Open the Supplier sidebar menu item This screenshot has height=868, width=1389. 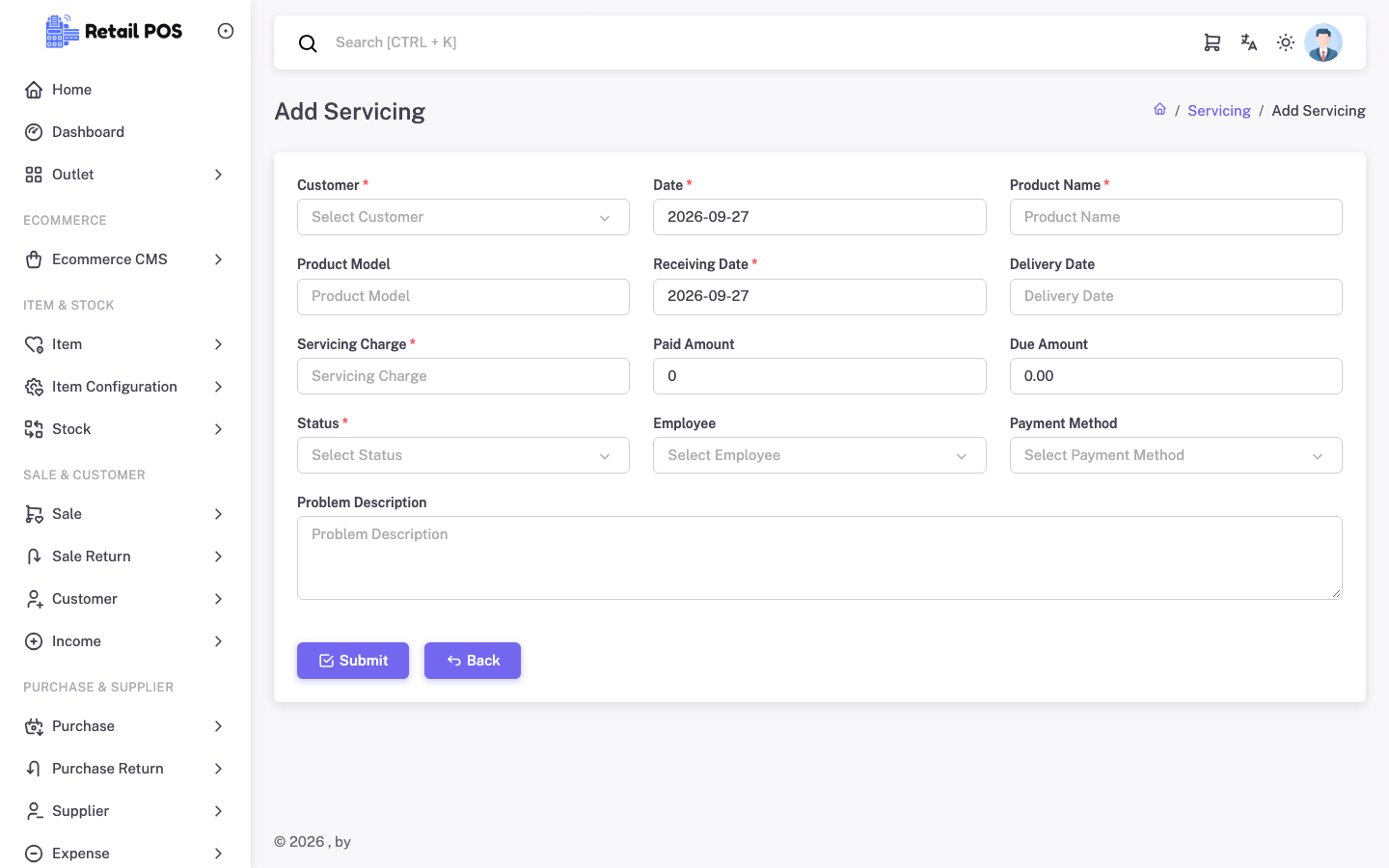point(125,811)
